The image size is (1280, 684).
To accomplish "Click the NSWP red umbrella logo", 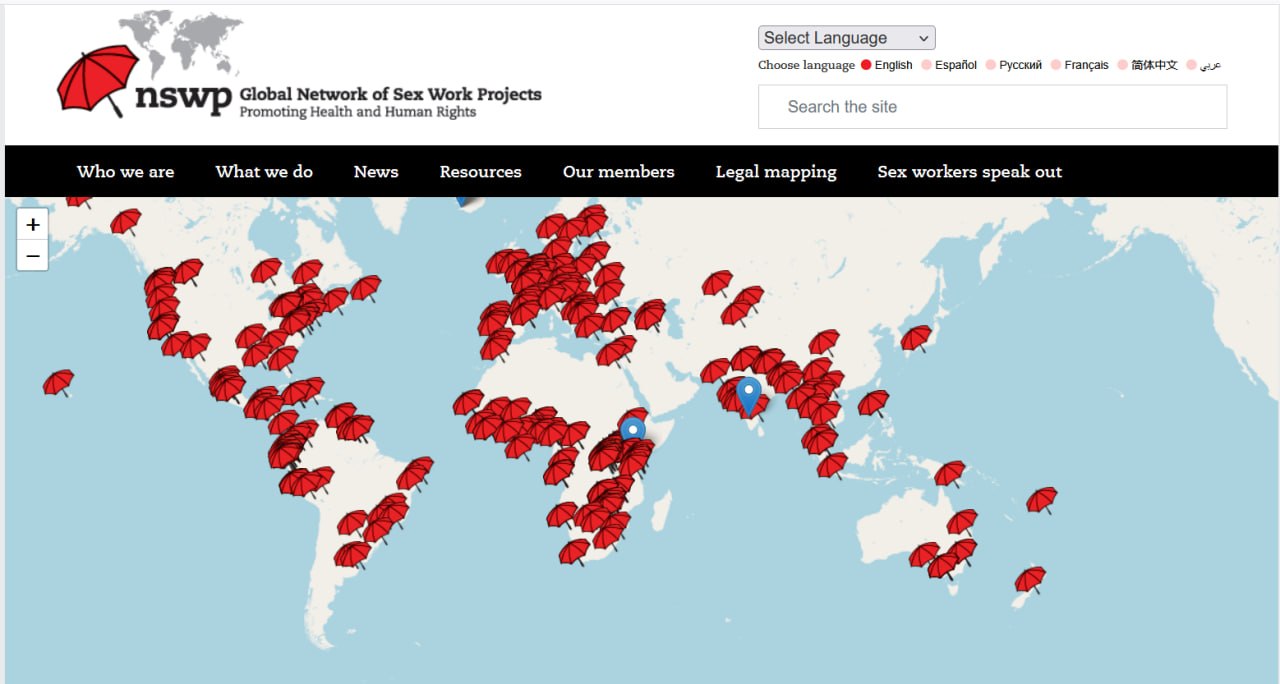I will click(98, 80).
